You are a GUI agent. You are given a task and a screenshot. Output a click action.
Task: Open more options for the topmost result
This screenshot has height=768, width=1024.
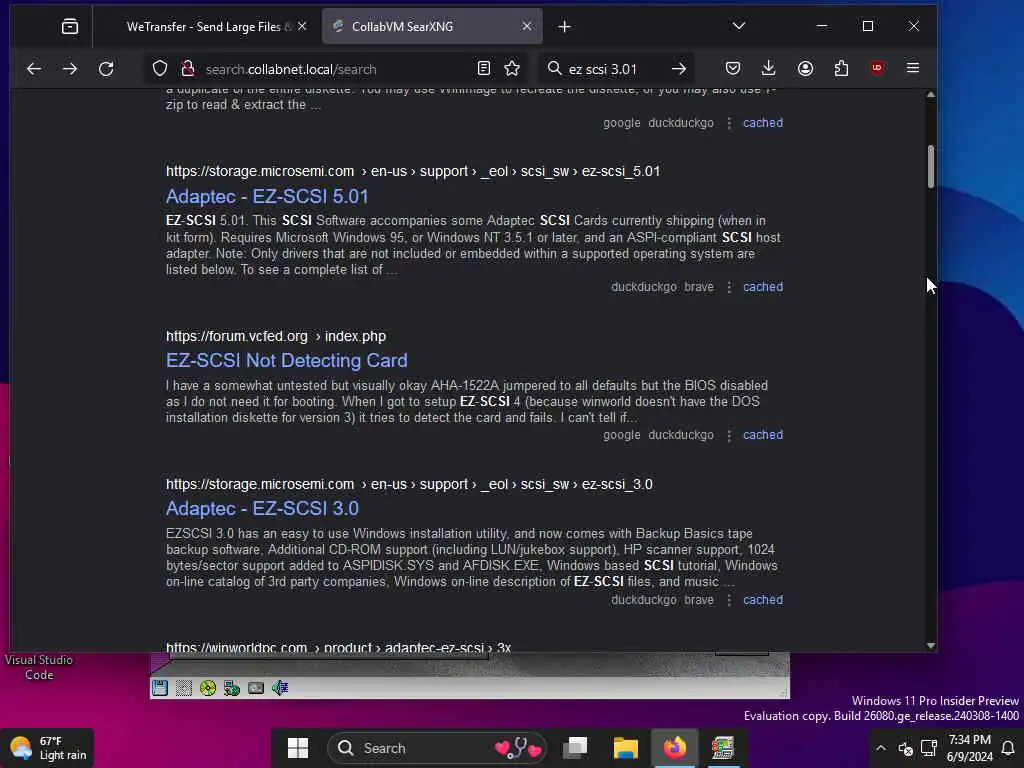(x=729, y=123)
